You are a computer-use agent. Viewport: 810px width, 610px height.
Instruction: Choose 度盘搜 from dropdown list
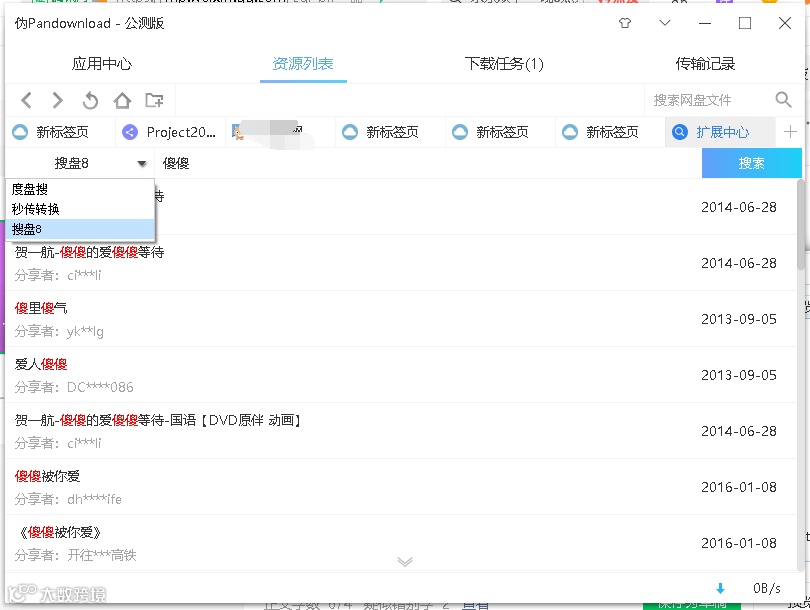click(80, 190)
